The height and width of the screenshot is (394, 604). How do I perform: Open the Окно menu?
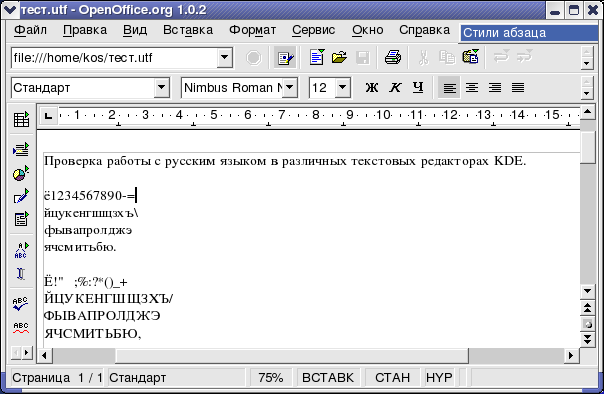367,30
